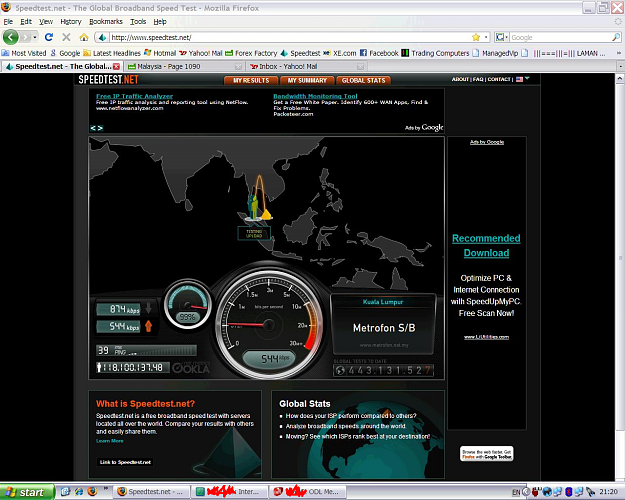Open the GLOBAL STATS page
The image size is (625, 500).
(364, 81)
